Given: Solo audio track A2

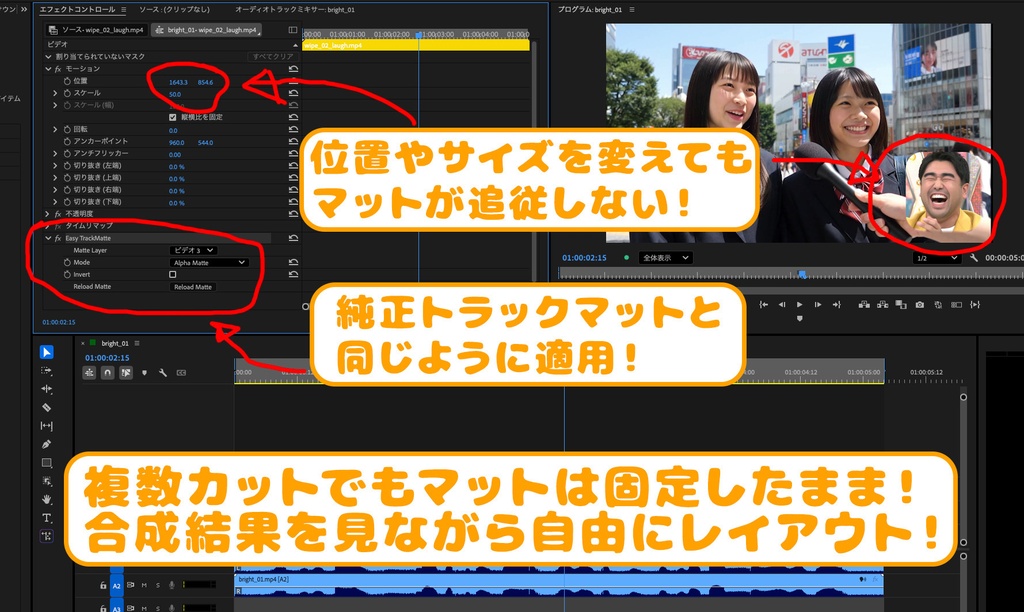Looking at the screenshot, I should 158,585.
